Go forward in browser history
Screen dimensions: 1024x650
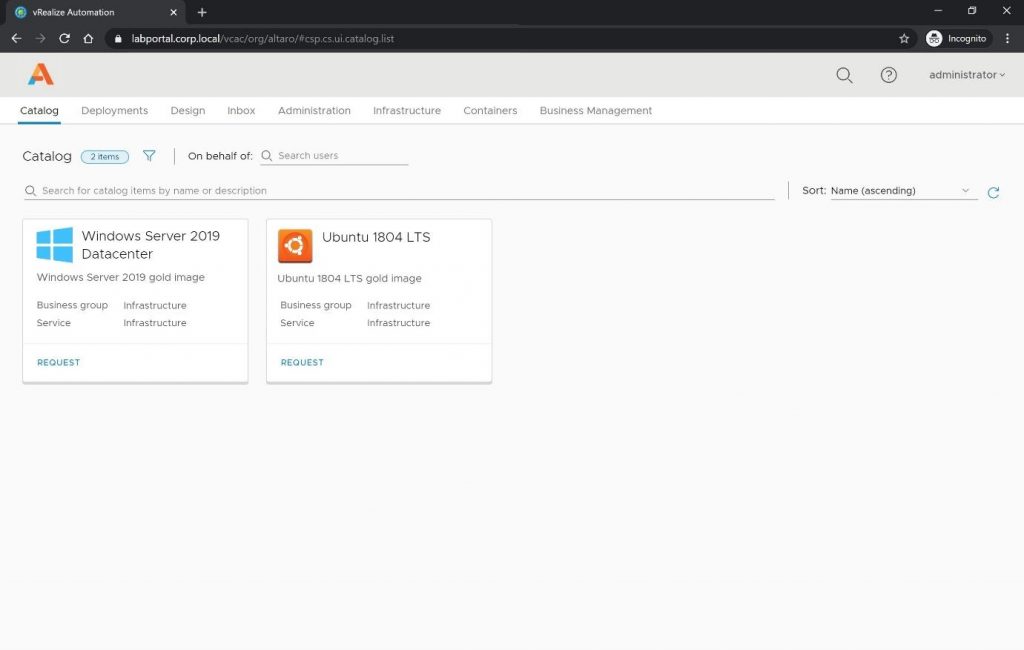point(40,39)
